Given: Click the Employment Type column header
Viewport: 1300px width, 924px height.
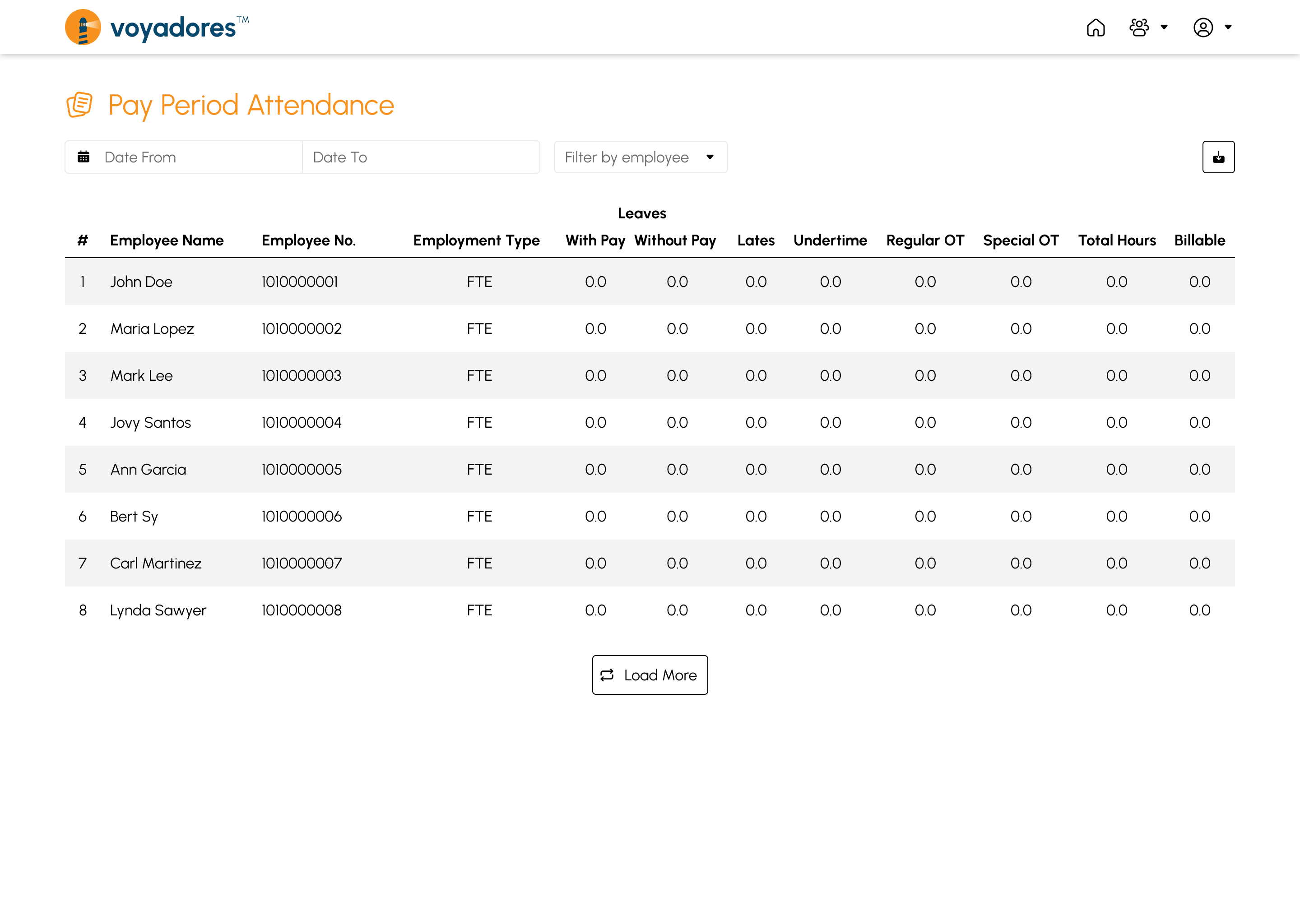Looking at the screenshot, I should 476,240.
